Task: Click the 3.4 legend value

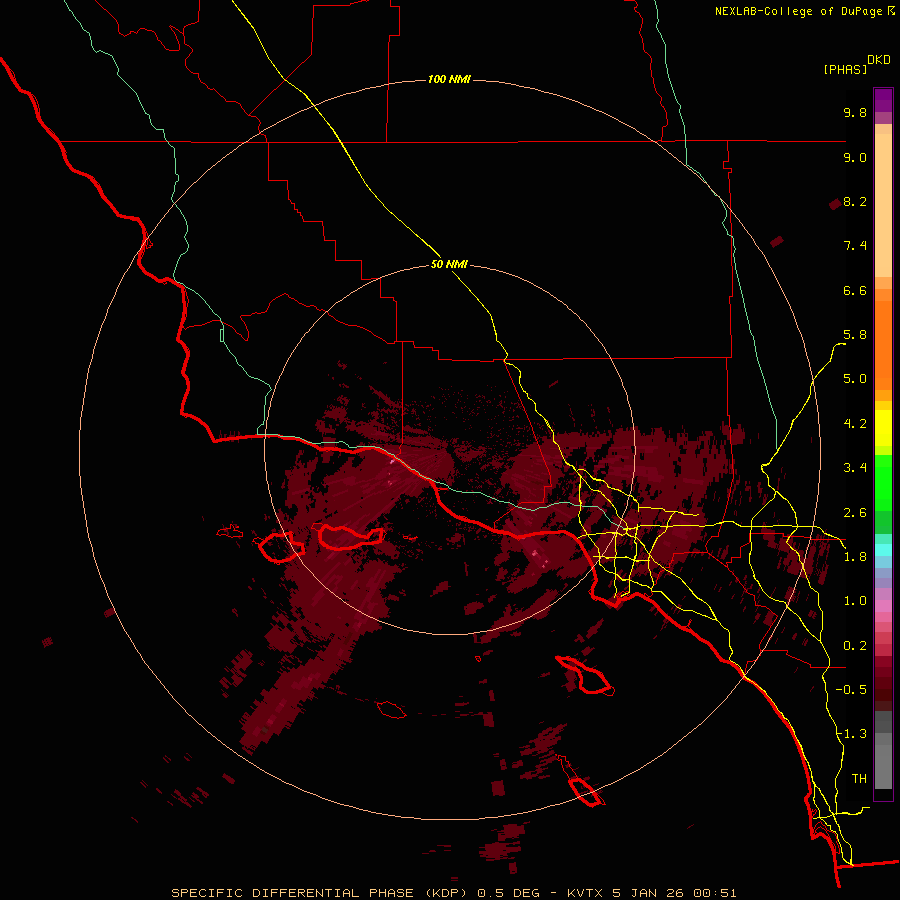Action: (x=855, y=468)
